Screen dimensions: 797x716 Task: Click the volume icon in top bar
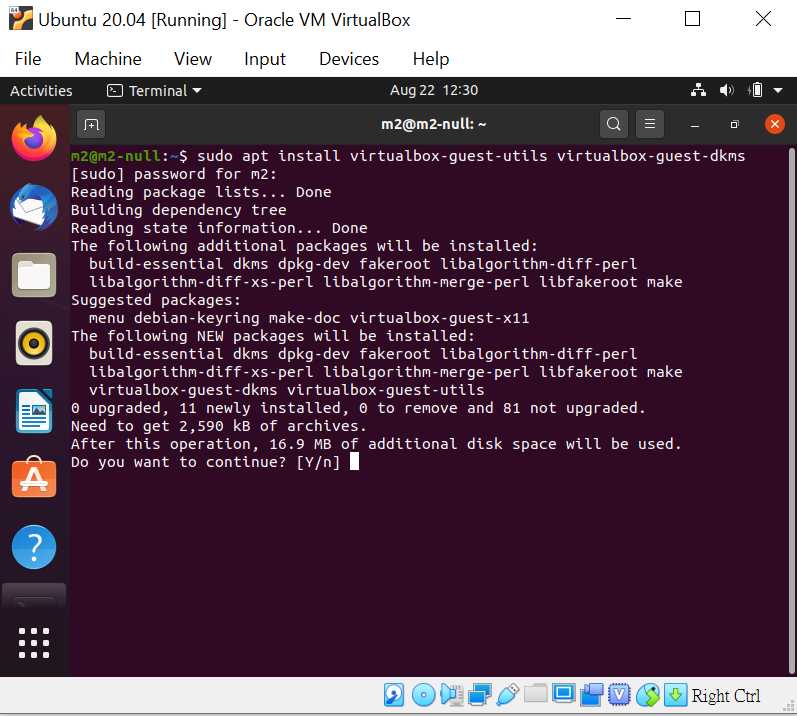(727, 90)
